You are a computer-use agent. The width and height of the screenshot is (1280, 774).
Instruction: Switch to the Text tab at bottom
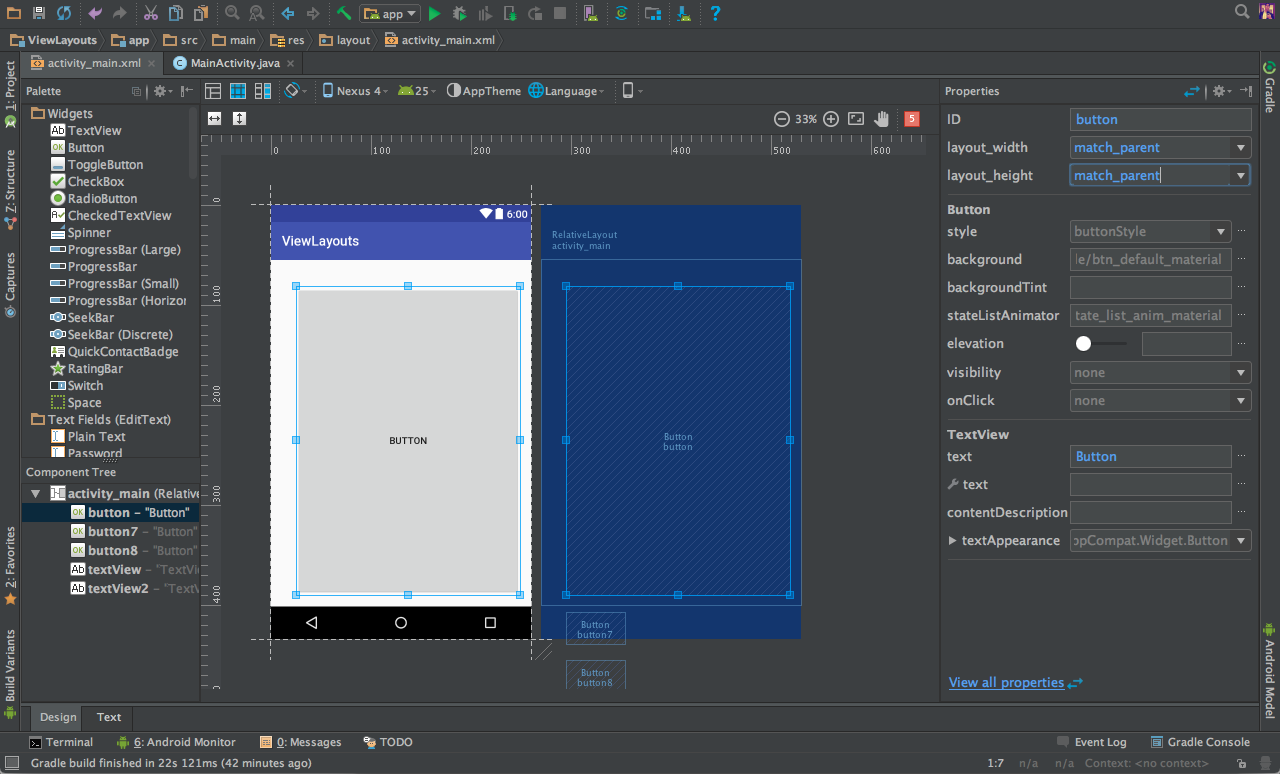click(x=109, y=717)
